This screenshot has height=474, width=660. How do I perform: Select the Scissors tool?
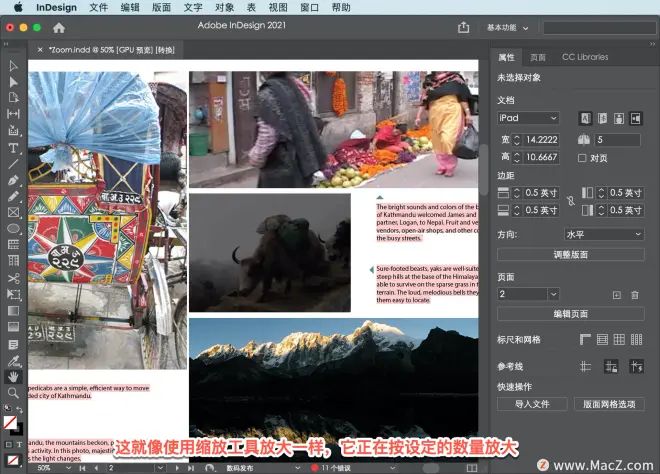pos(13,278)
